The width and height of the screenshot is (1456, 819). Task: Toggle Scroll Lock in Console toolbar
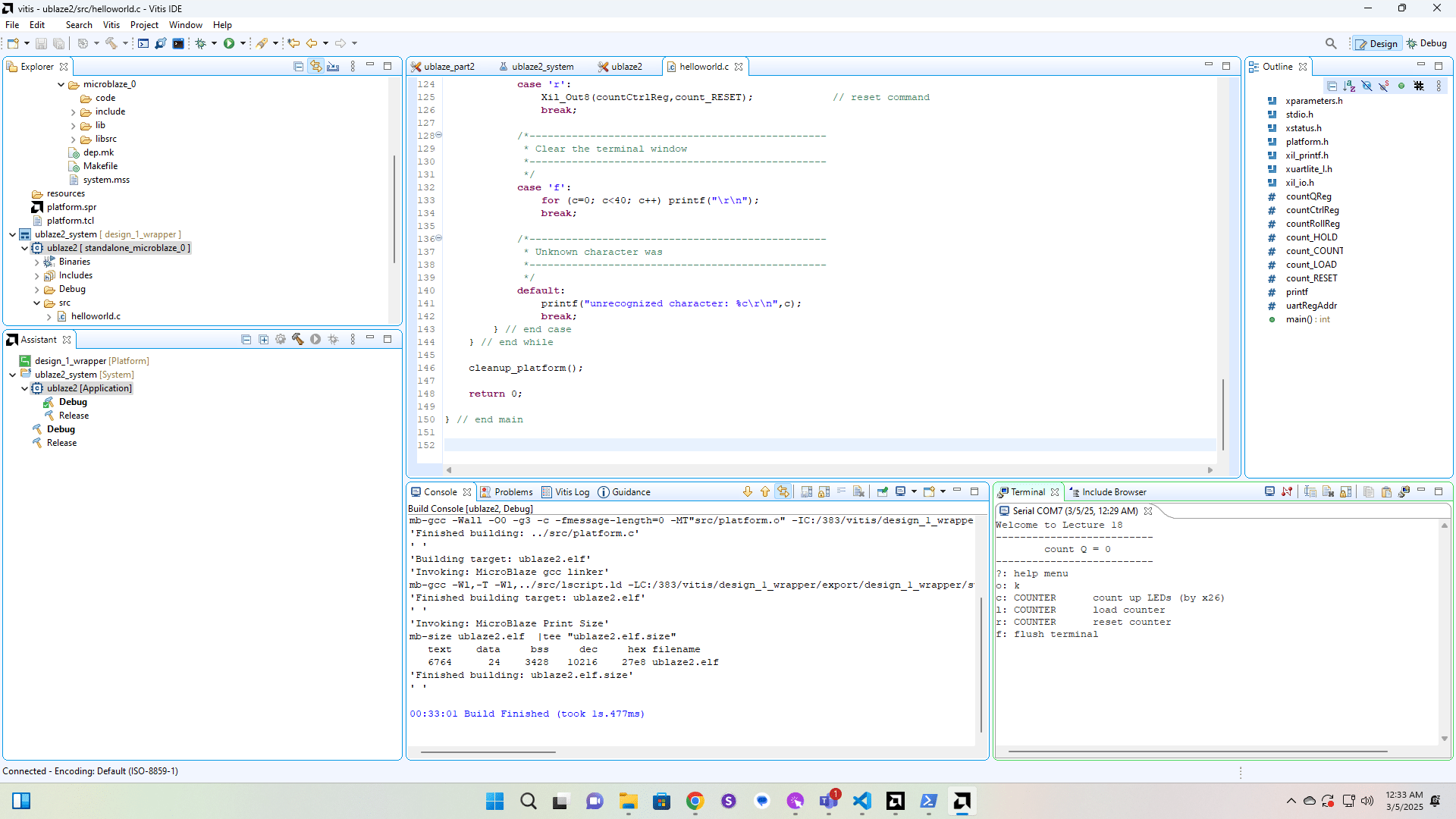[x=824, y=492]
